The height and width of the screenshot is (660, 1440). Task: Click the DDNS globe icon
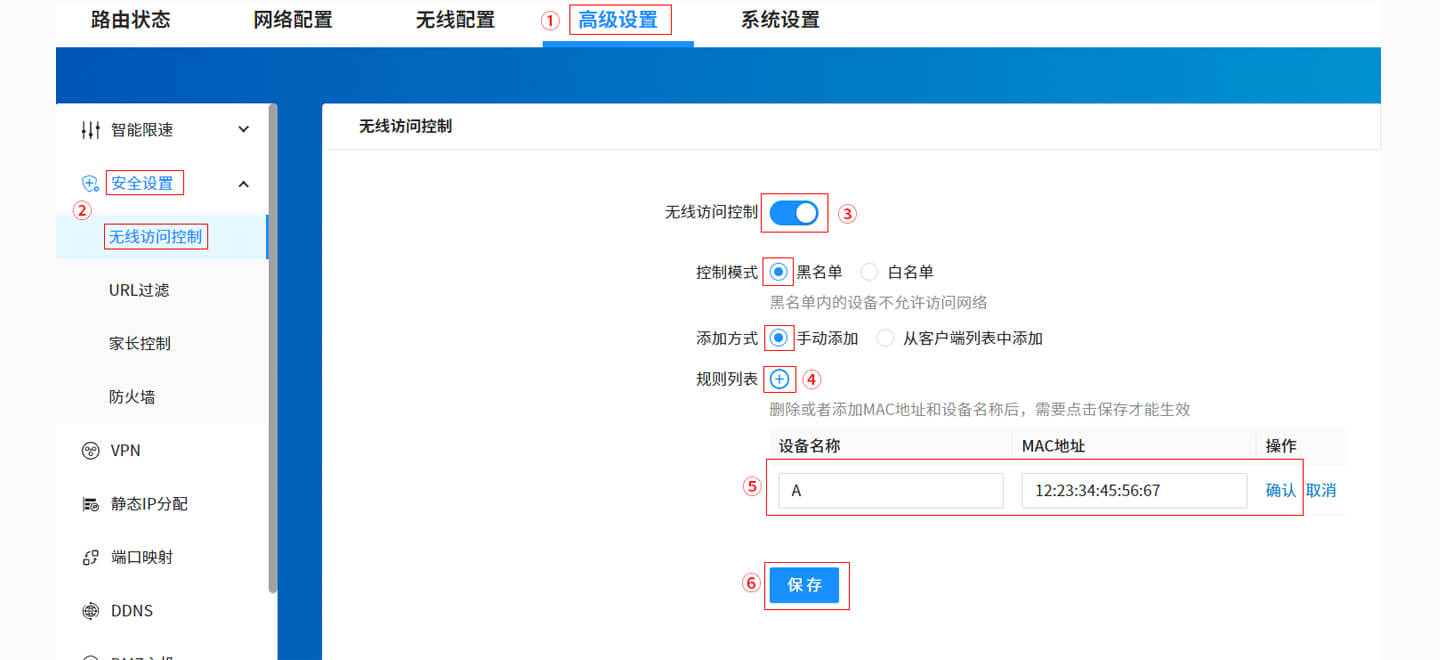pyautogui.click(x=89, y=610)
